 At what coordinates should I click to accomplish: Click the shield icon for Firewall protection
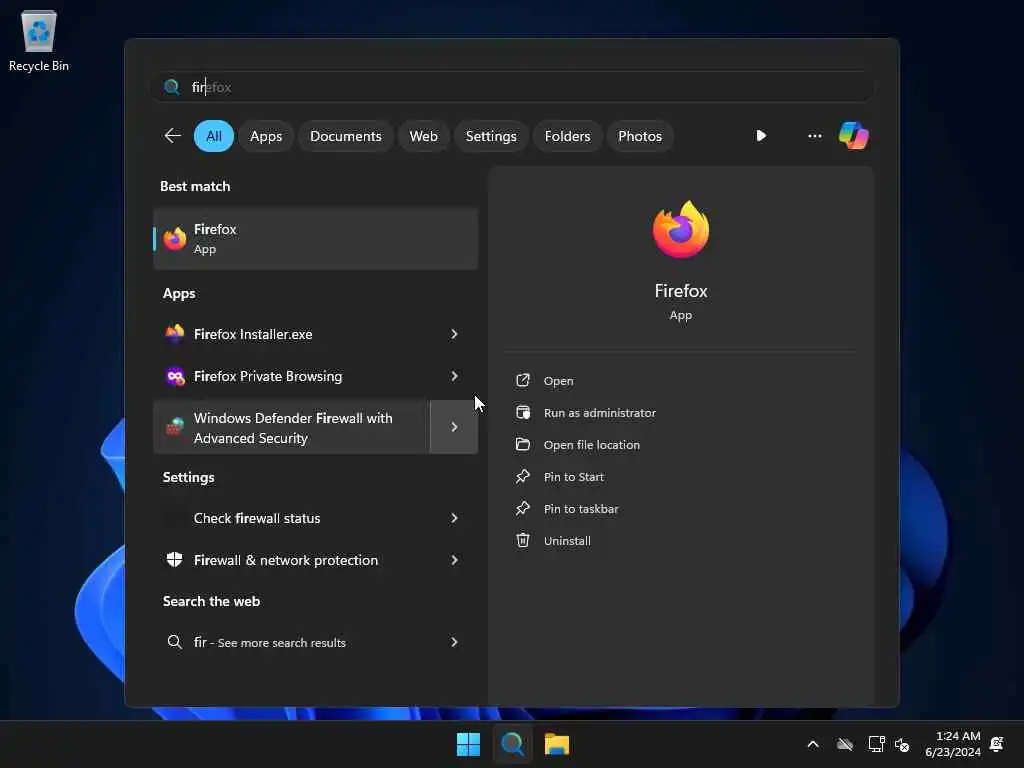(x=174, y=560)
